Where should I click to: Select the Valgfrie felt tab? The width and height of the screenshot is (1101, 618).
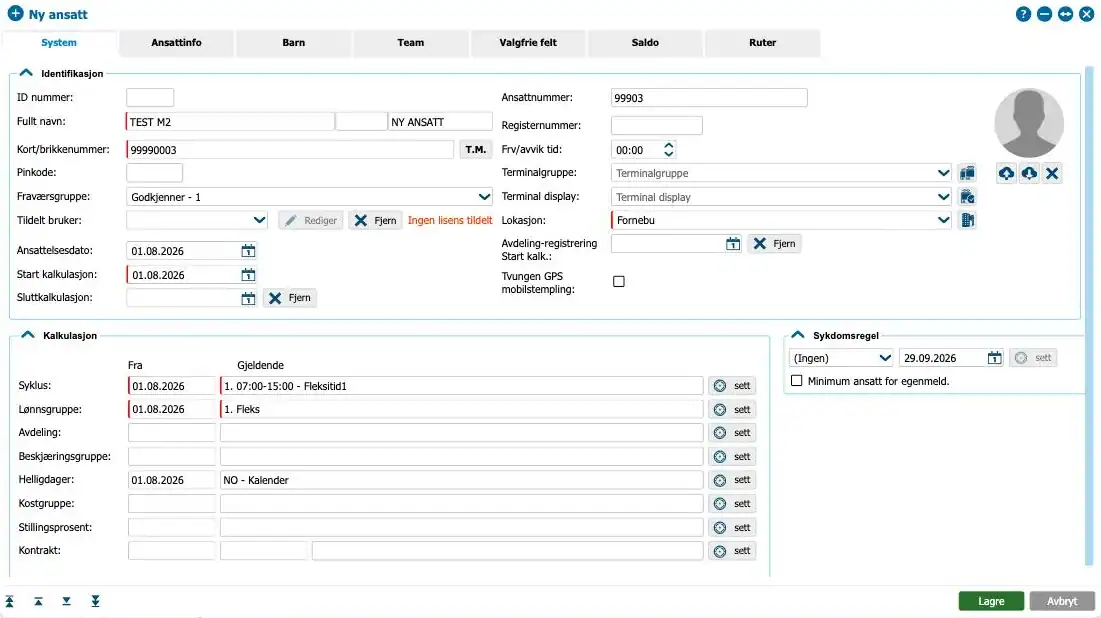[x=528, y=43]
